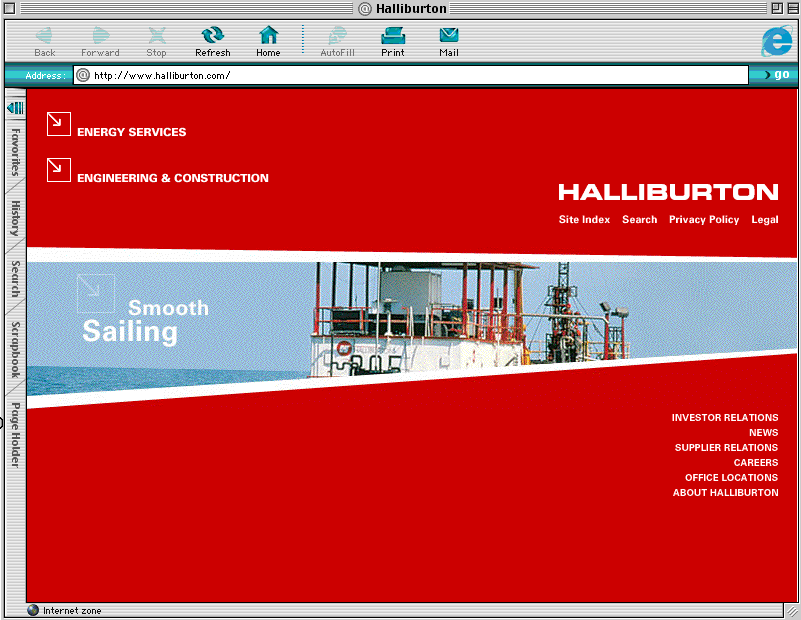Open the Legal link
Viewport: 801px width, 620px height.
tap(765, 220)
